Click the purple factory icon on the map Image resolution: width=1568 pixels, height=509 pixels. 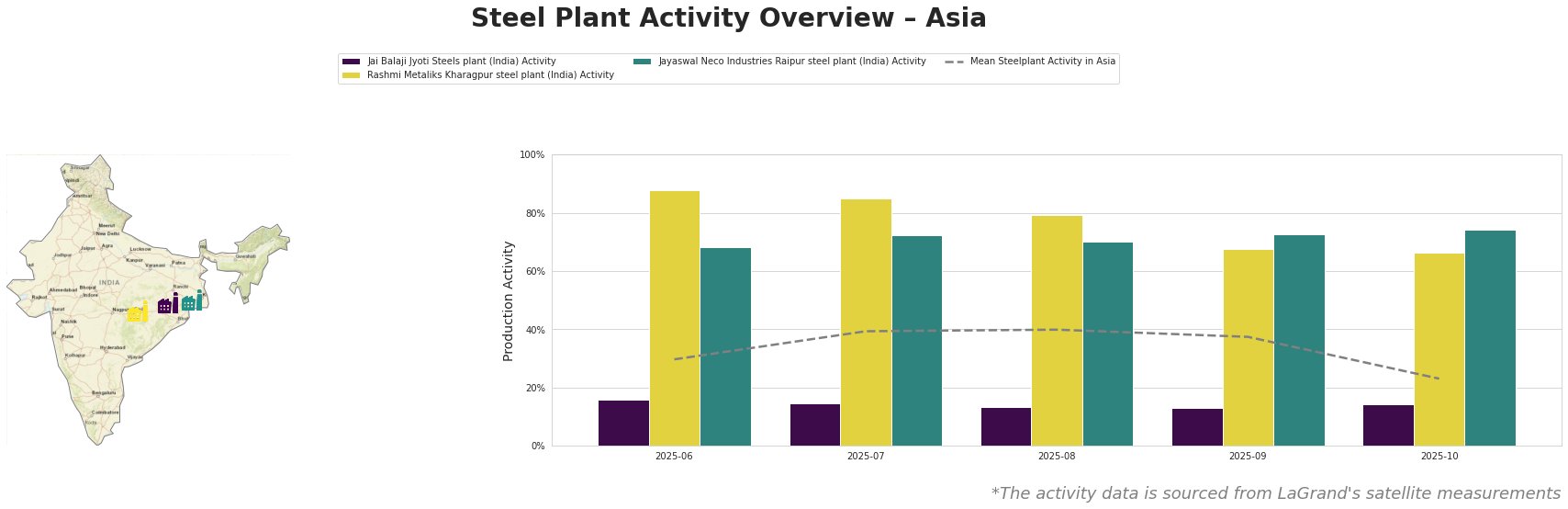tap(168, 305)
